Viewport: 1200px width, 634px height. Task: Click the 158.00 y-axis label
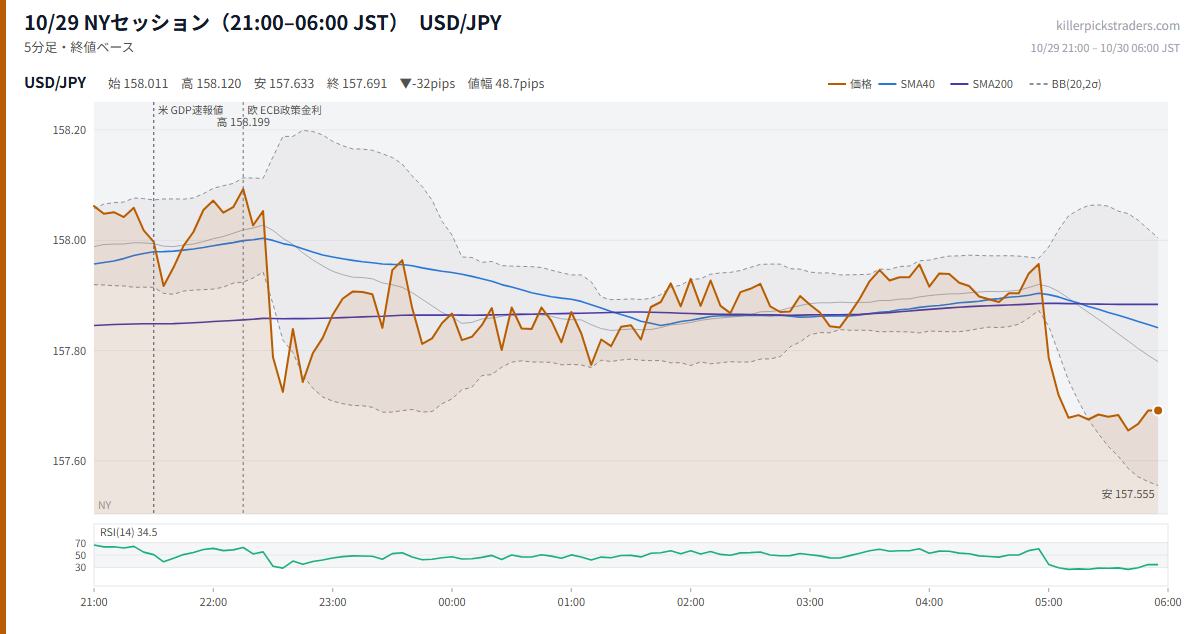(x=70, y=240)
